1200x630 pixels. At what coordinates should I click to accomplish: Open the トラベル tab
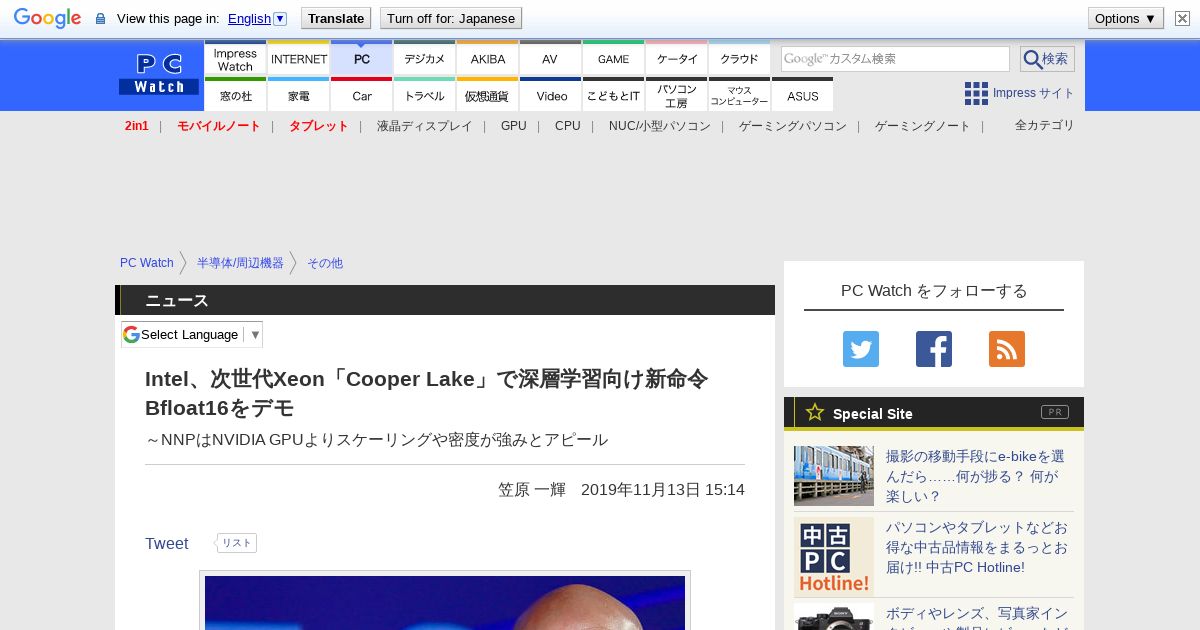click(x=425, y=95)
